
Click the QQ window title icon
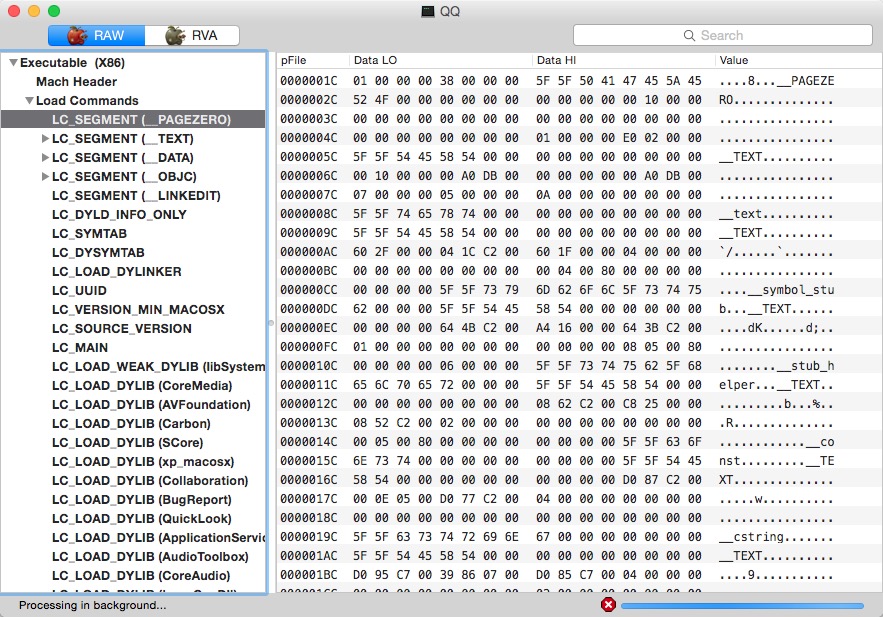tap(428, 11)
